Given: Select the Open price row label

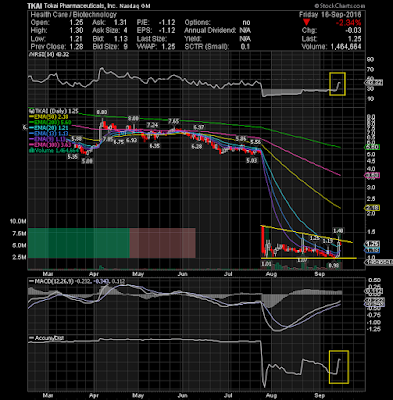Looking at the screenshot, I should coord(40,23).
